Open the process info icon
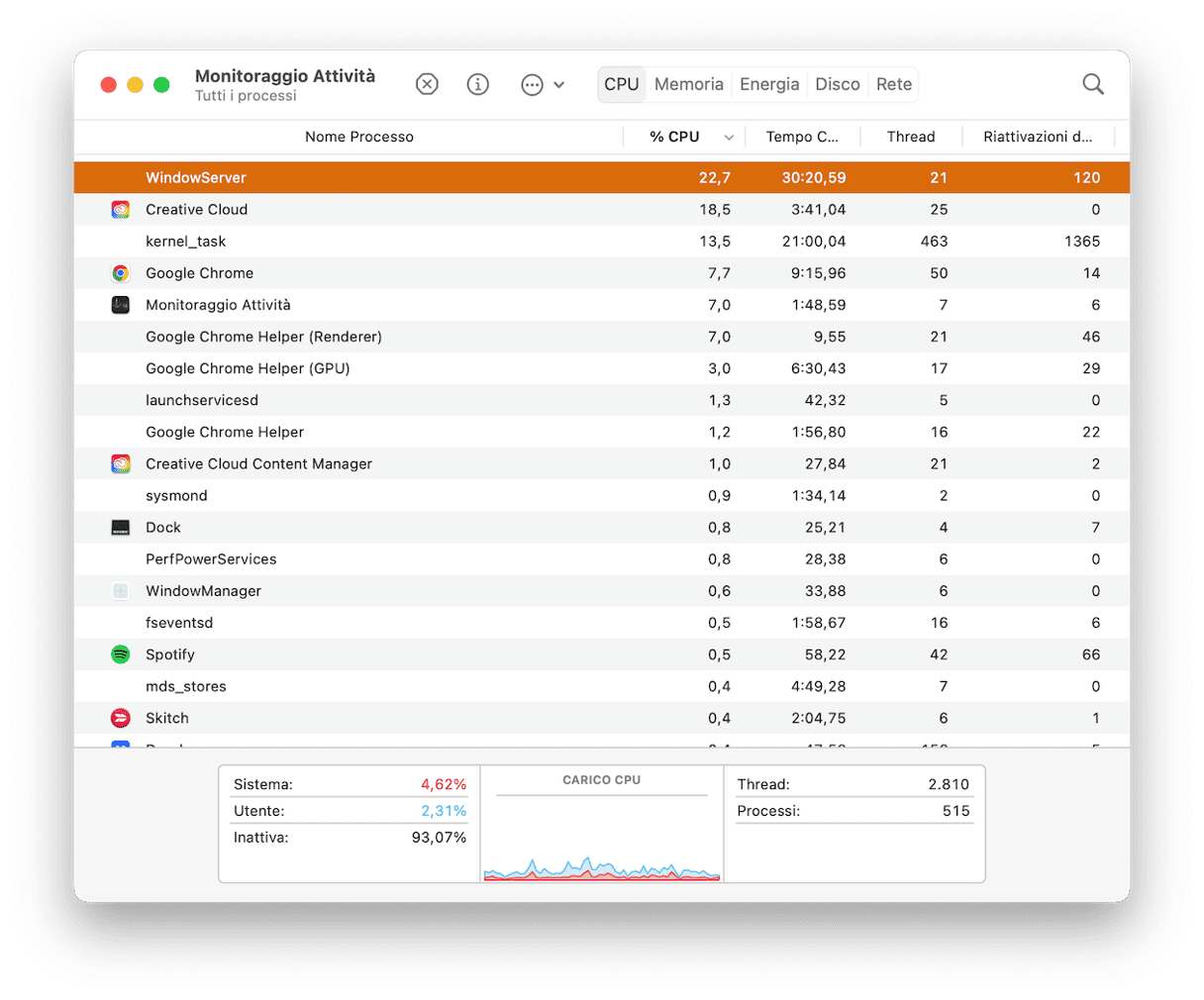The image size is (1204, 1000). [478, 84]
